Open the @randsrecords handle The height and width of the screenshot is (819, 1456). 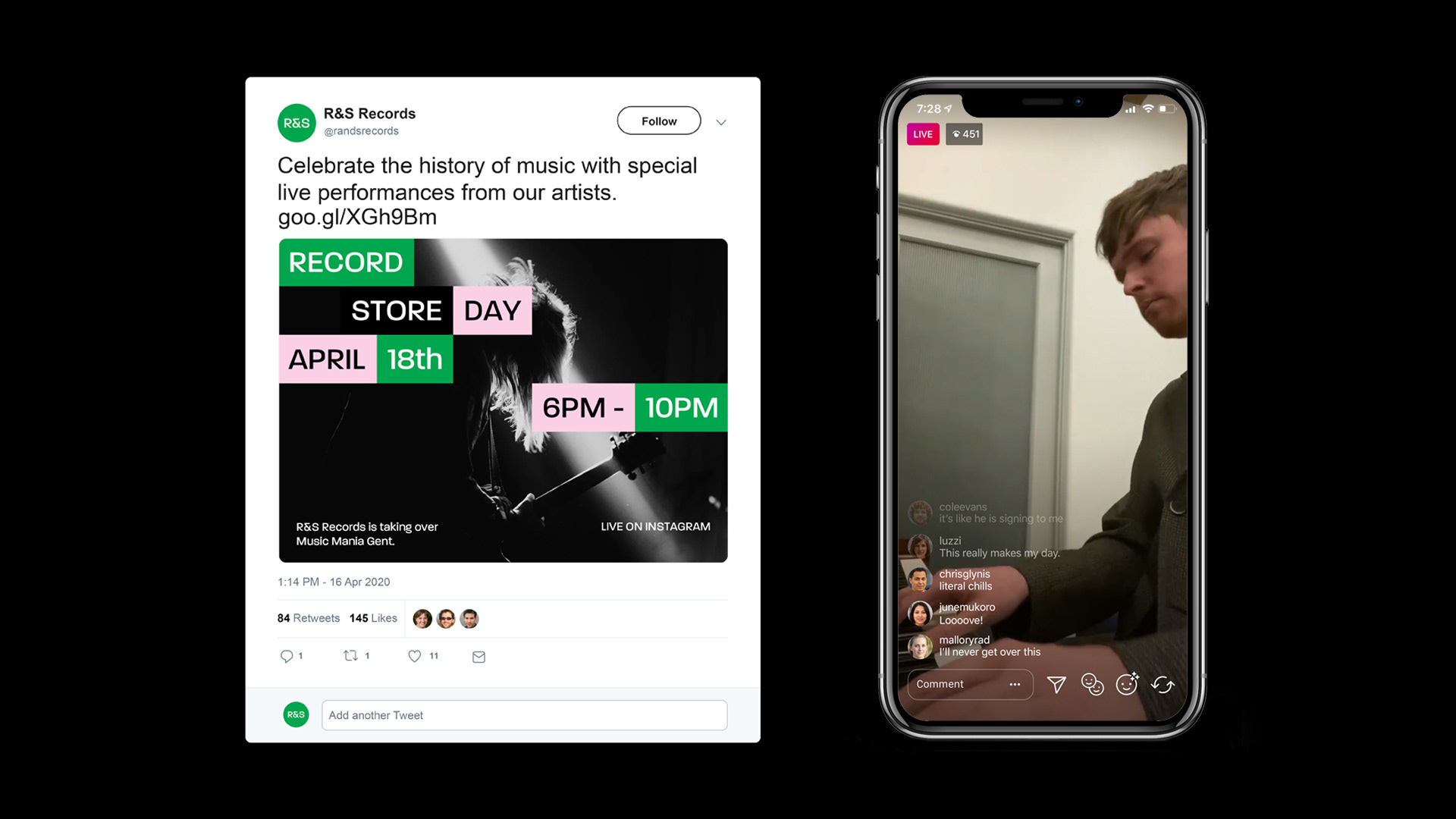click(x=361, y=131)
